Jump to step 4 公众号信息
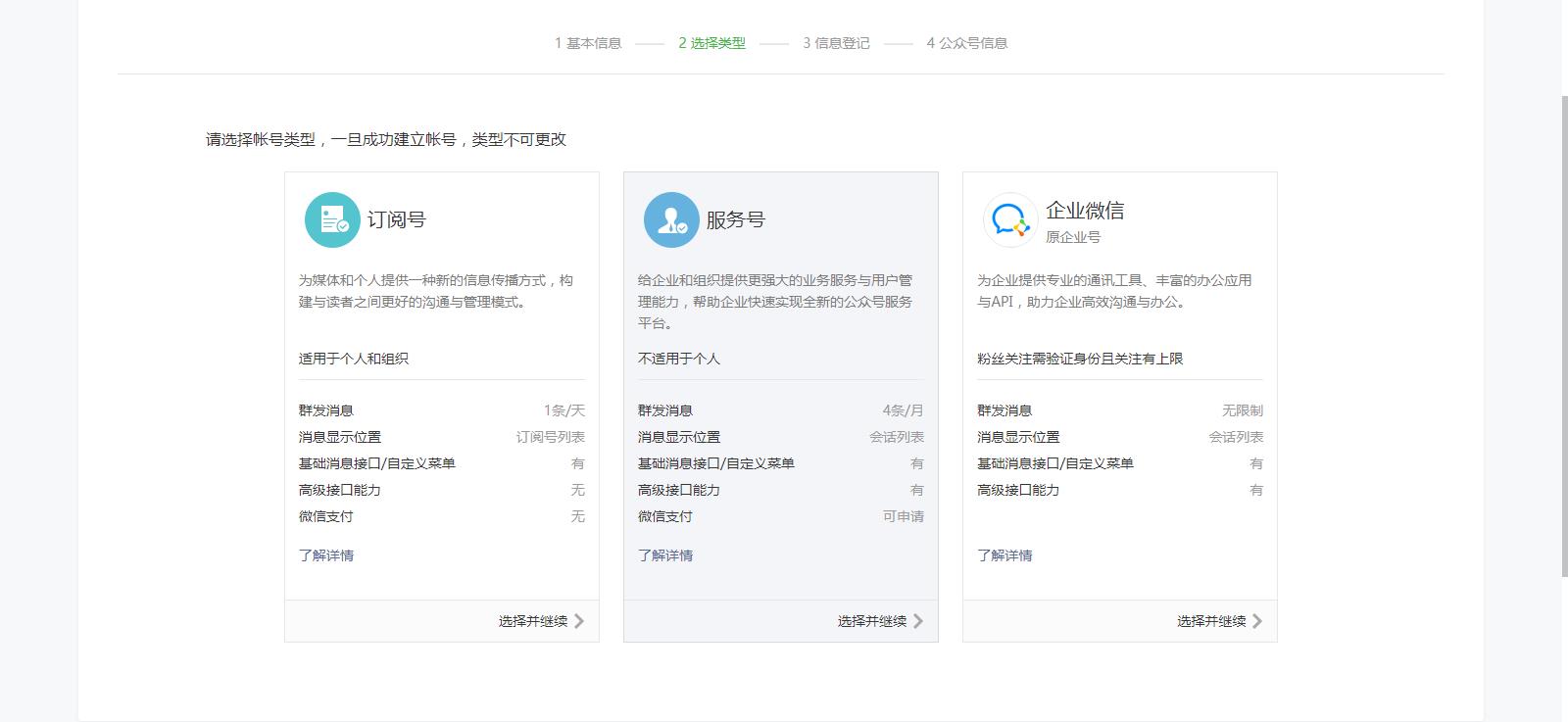This screenshot has height=722, width=1568. coord(966,43)
